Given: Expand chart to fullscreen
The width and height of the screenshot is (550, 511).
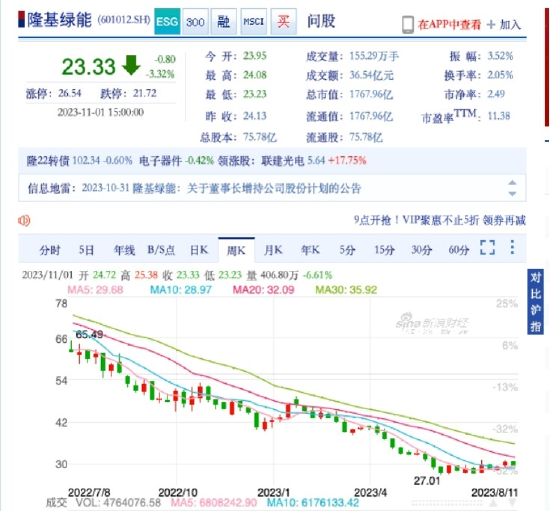Looking at the screenshot, I should (488, 247).
